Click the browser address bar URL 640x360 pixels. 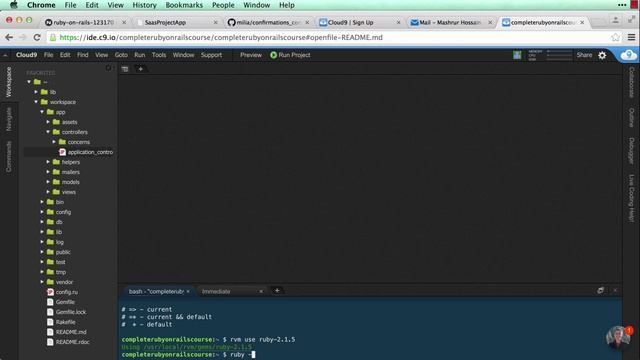point(221,38)
